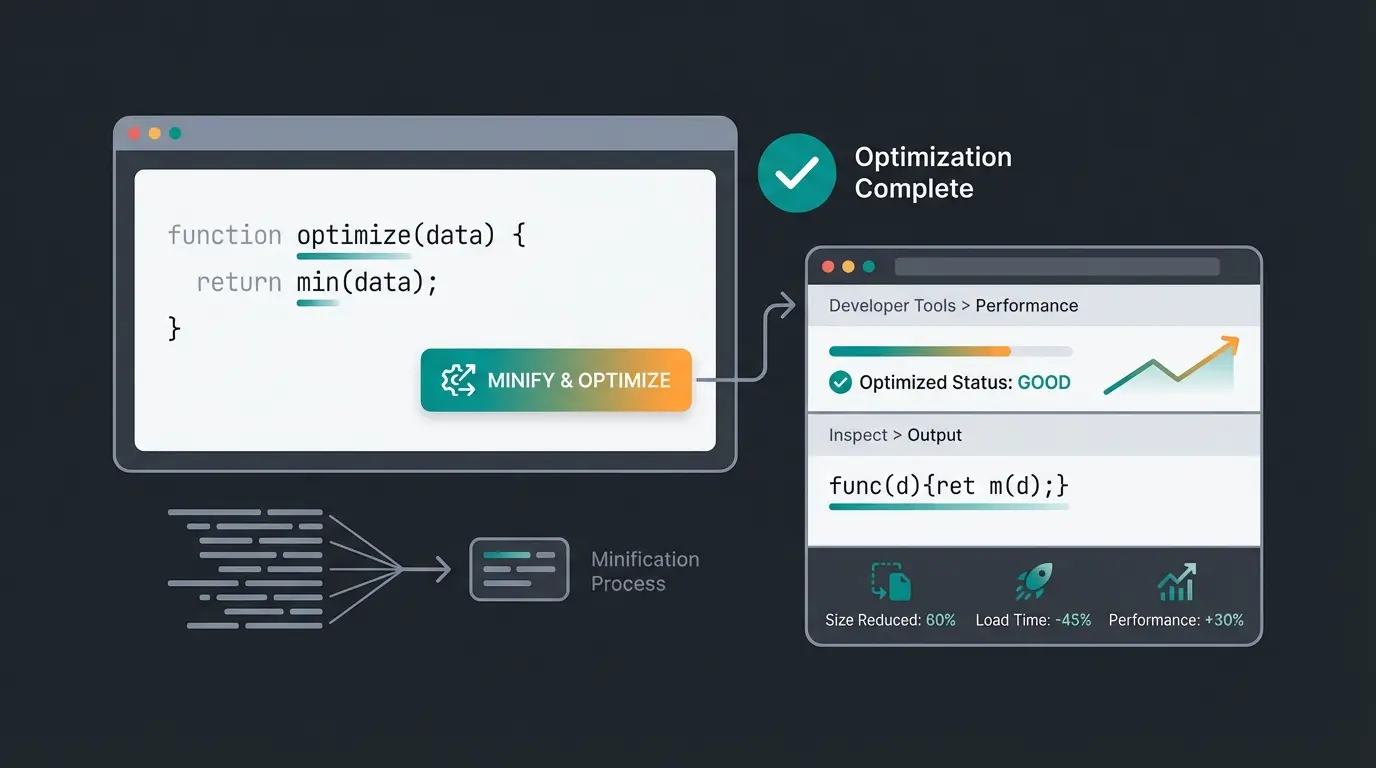Screen dimensions: 1376x768
Task: Toggle the green traffic light on code window
Action: [x=175, y=132]
